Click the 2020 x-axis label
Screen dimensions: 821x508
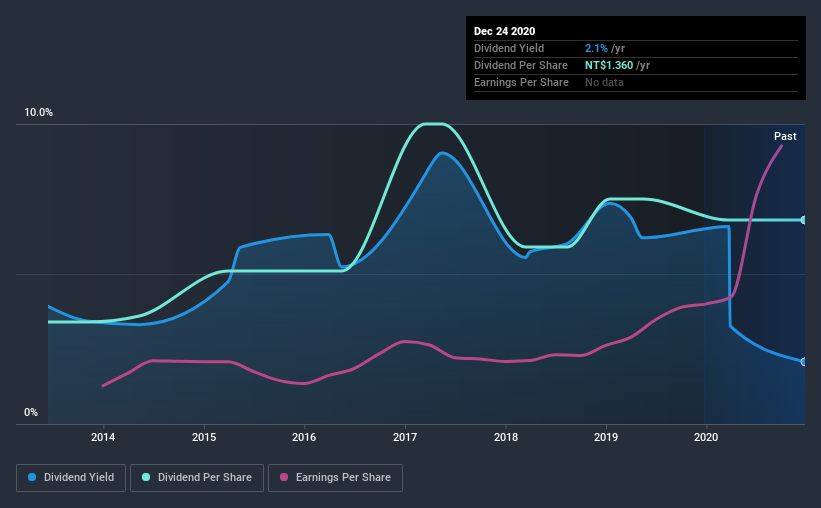706,437
